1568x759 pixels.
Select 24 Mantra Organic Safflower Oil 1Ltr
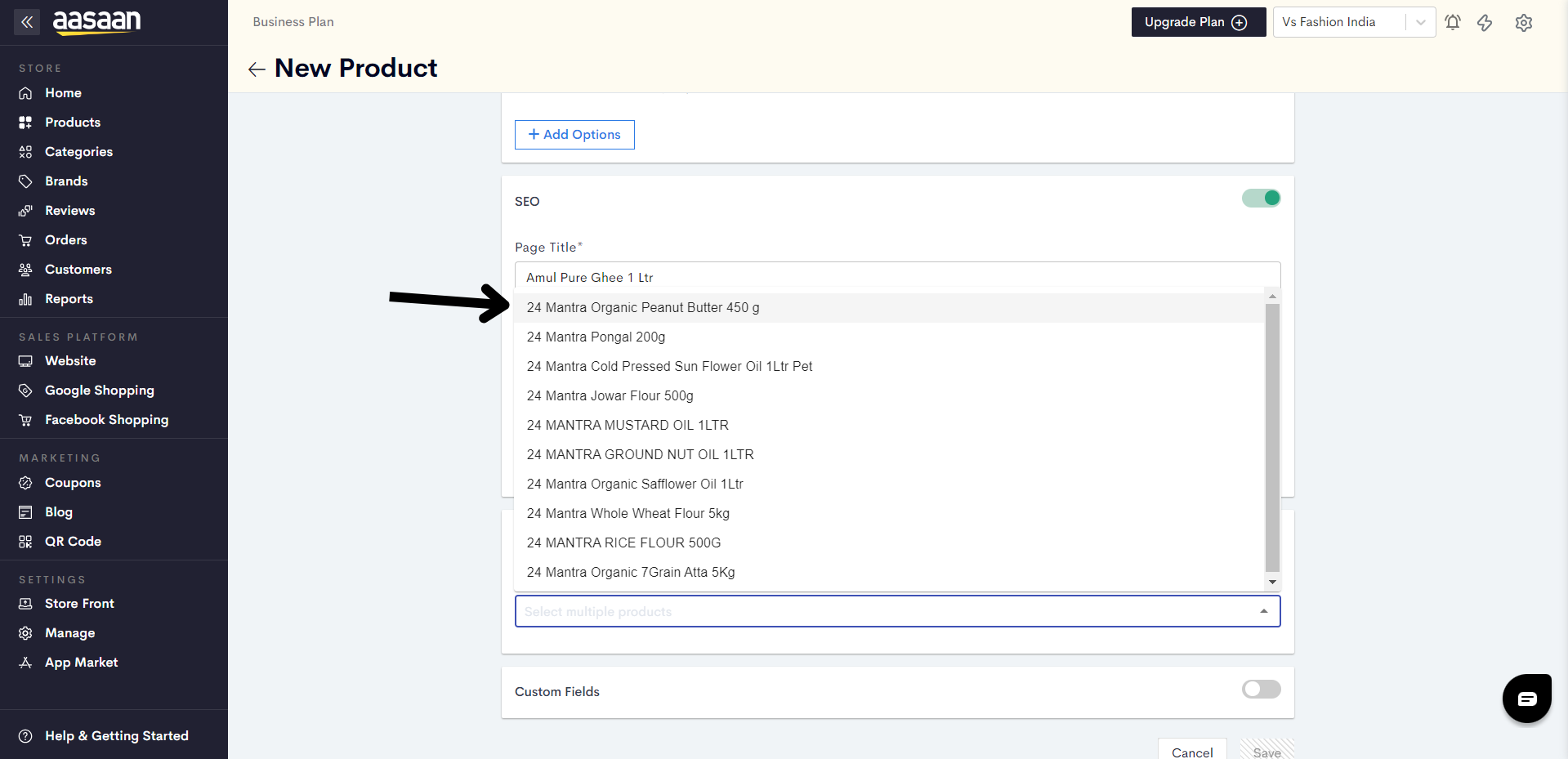[889, 484]
